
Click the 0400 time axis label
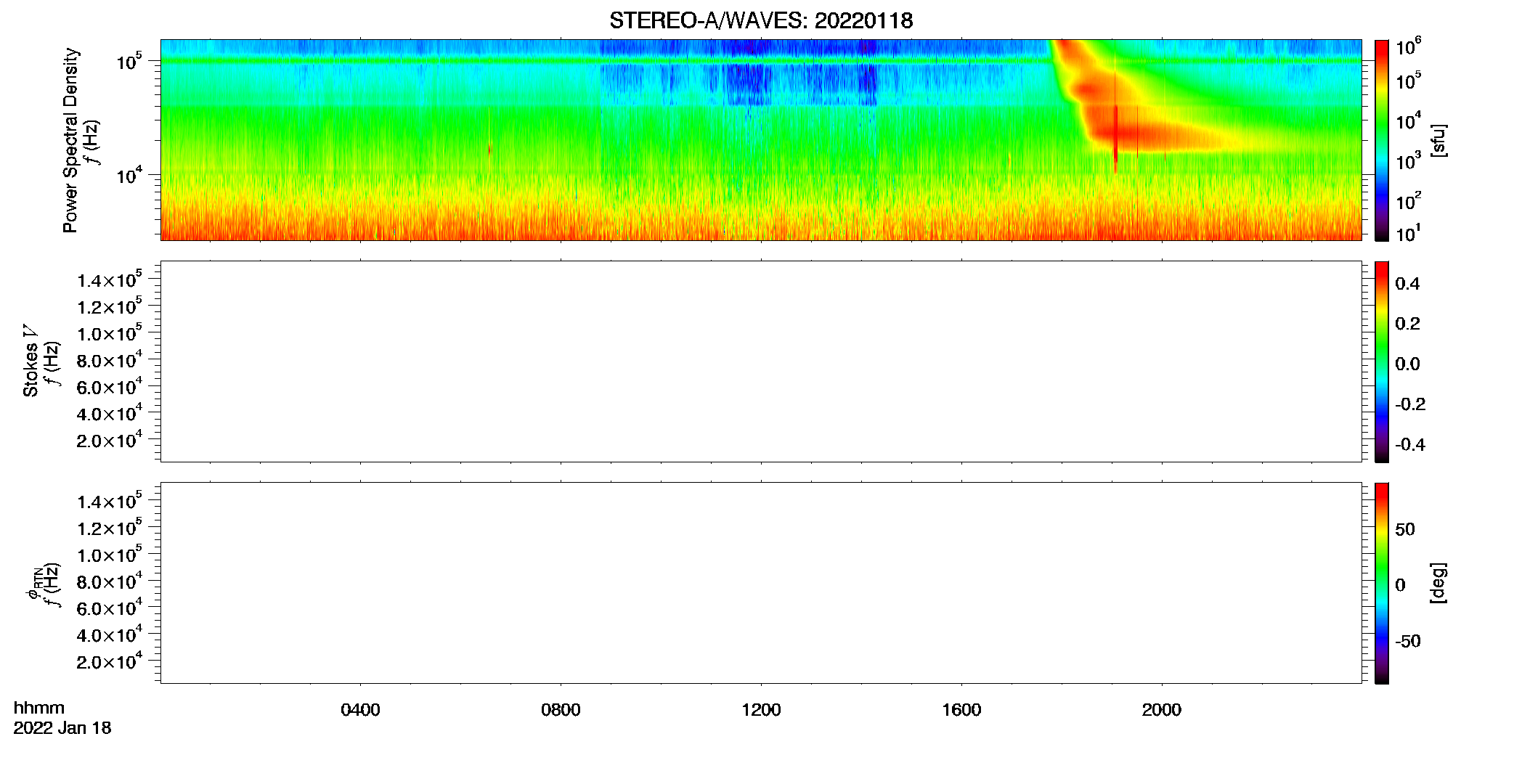[x=360, y=710]
